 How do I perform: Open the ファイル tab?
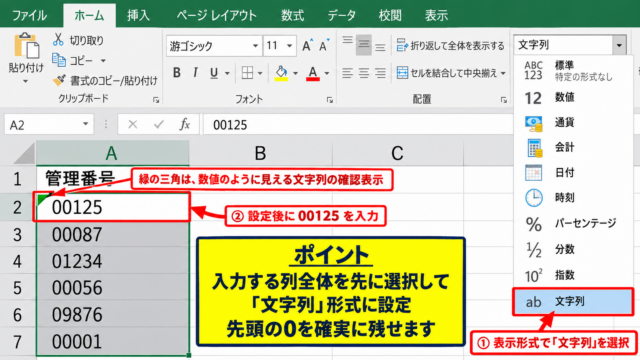pos(29,16)
